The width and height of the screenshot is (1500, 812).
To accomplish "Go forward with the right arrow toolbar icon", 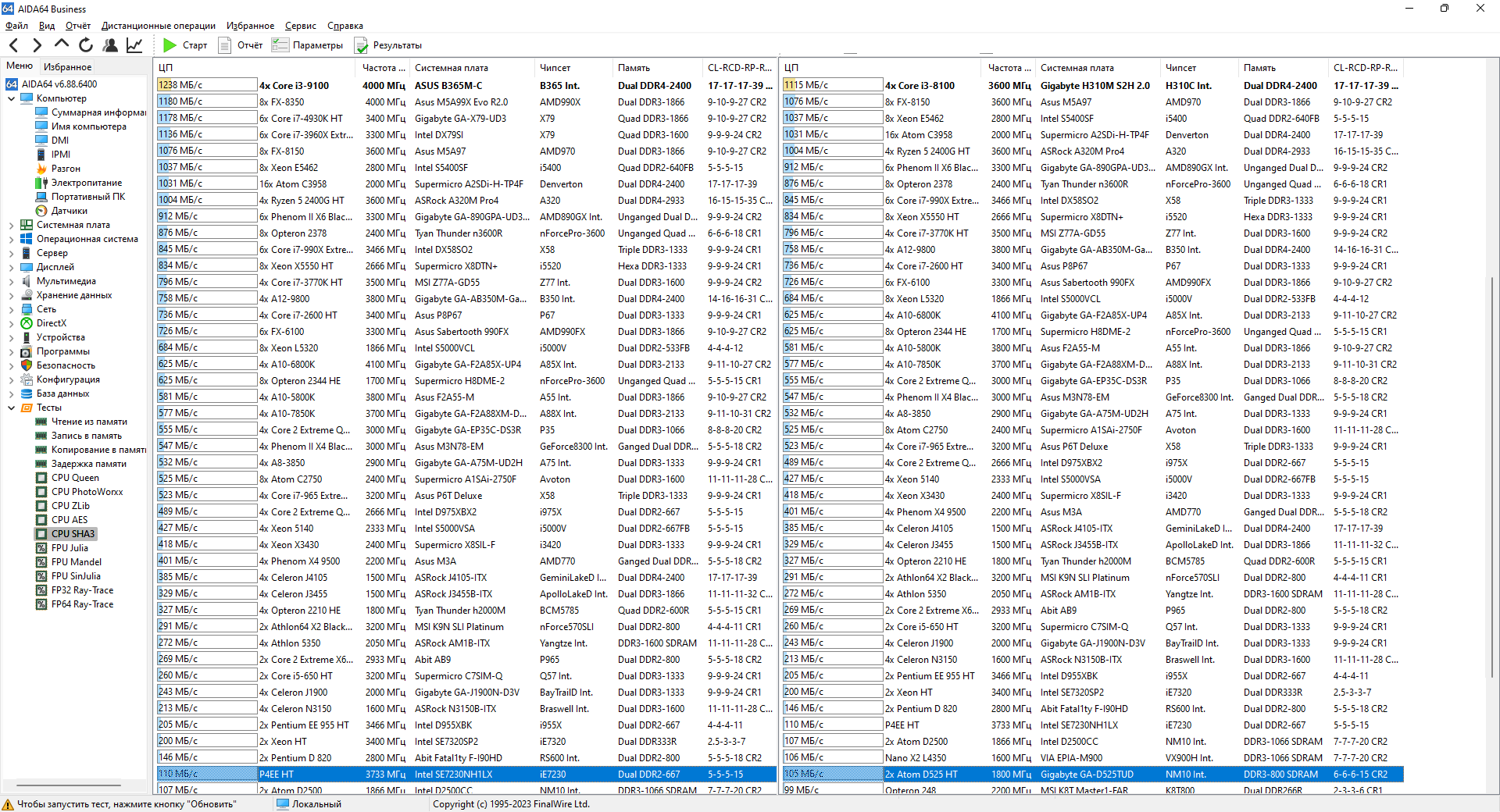I will [37, 45].
